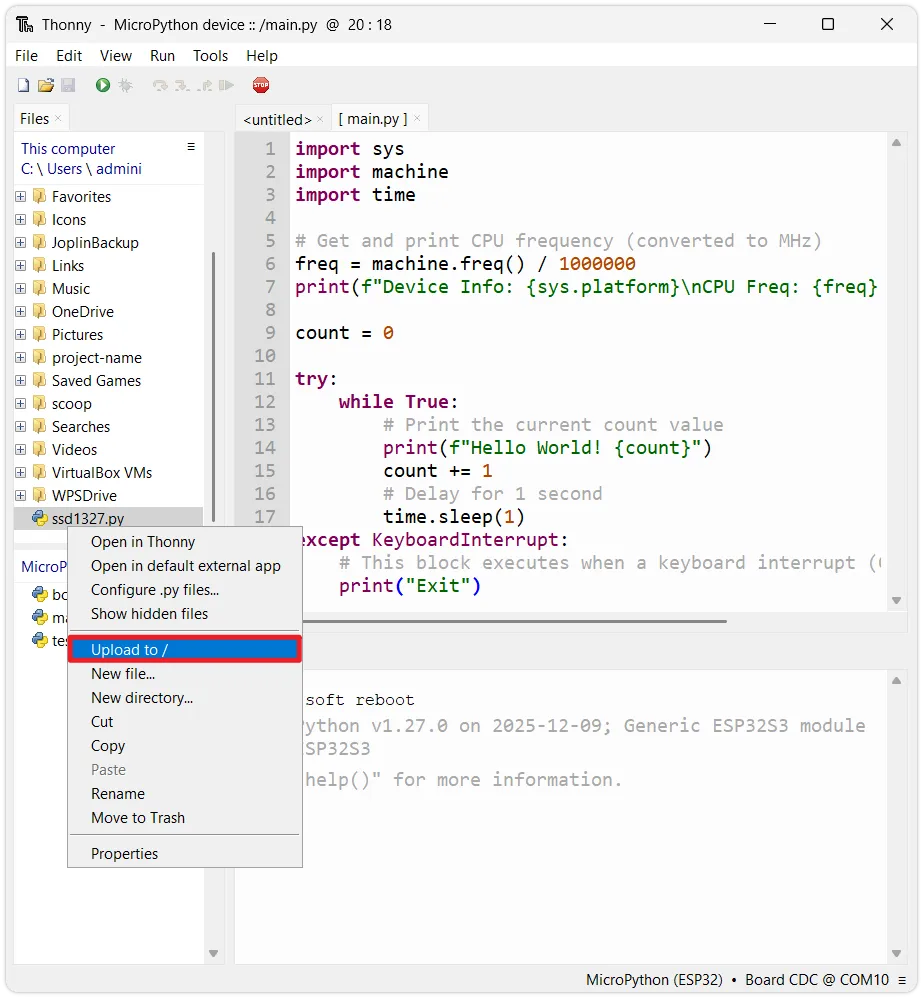Click the Open file folder icon

tap(46, 86)
